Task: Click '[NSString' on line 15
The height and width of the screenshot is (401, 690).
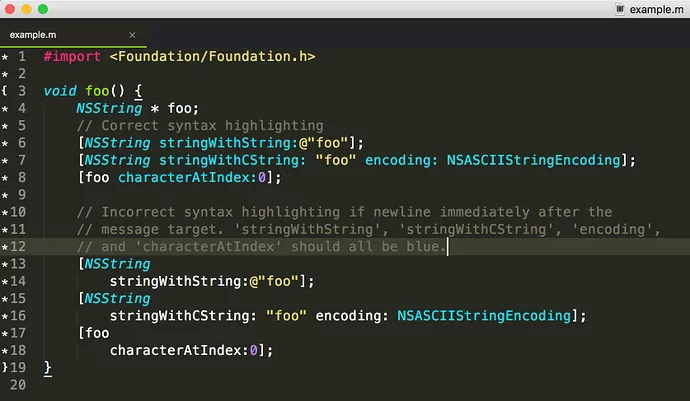Action: 114,298
